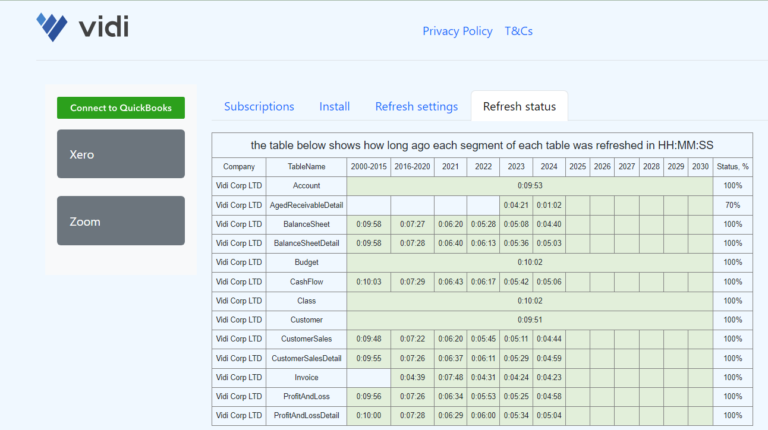Screen dimensions: 768x430
Task: Select the Xero connector button
Action: click(121, 154)
